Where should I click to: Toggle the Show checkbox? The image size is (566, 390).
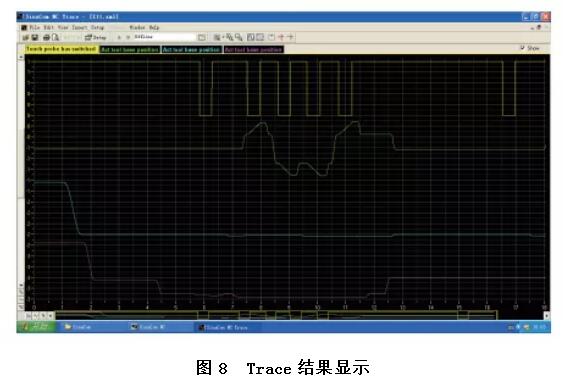coord(522,48)
